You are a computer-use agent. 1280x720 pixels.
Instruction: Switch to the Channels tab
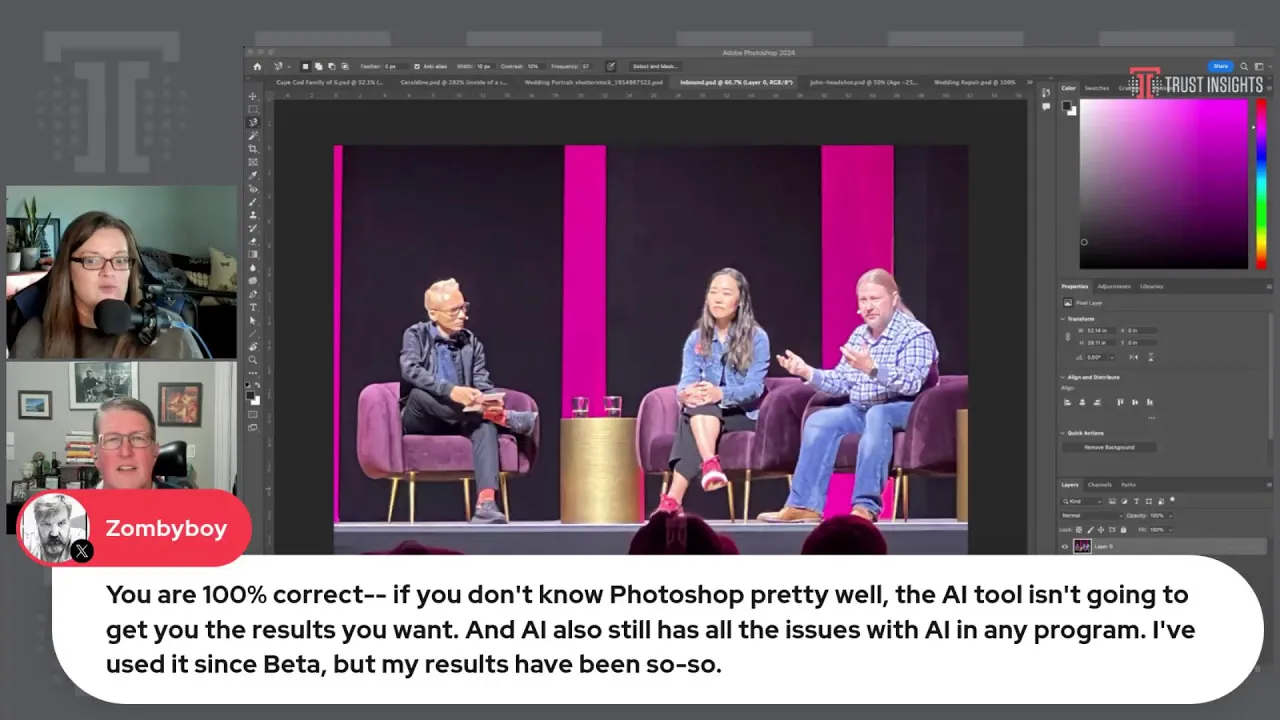1099,485
